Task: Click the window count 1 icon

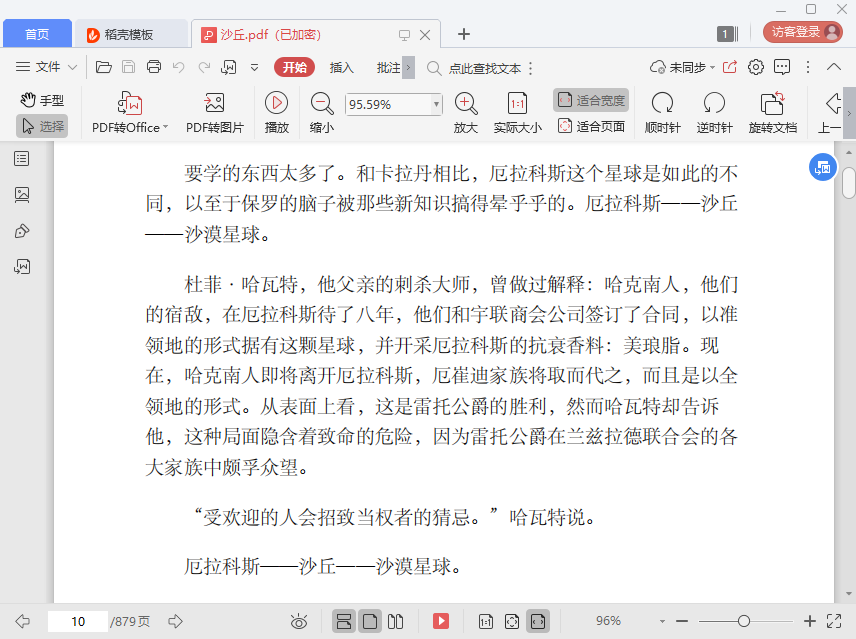Action: pyautogui.click(x=728, y=34)
